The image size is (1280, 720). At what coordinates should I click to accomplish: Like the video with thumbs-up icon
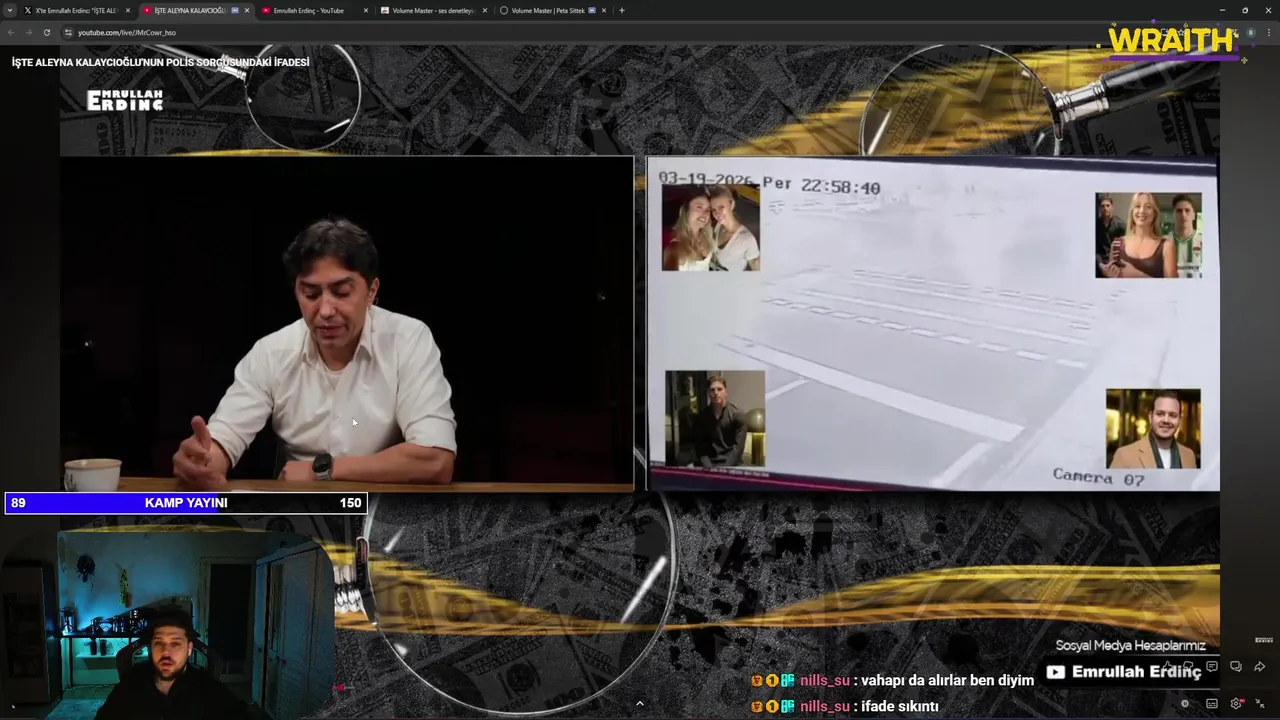[1167, 667]
